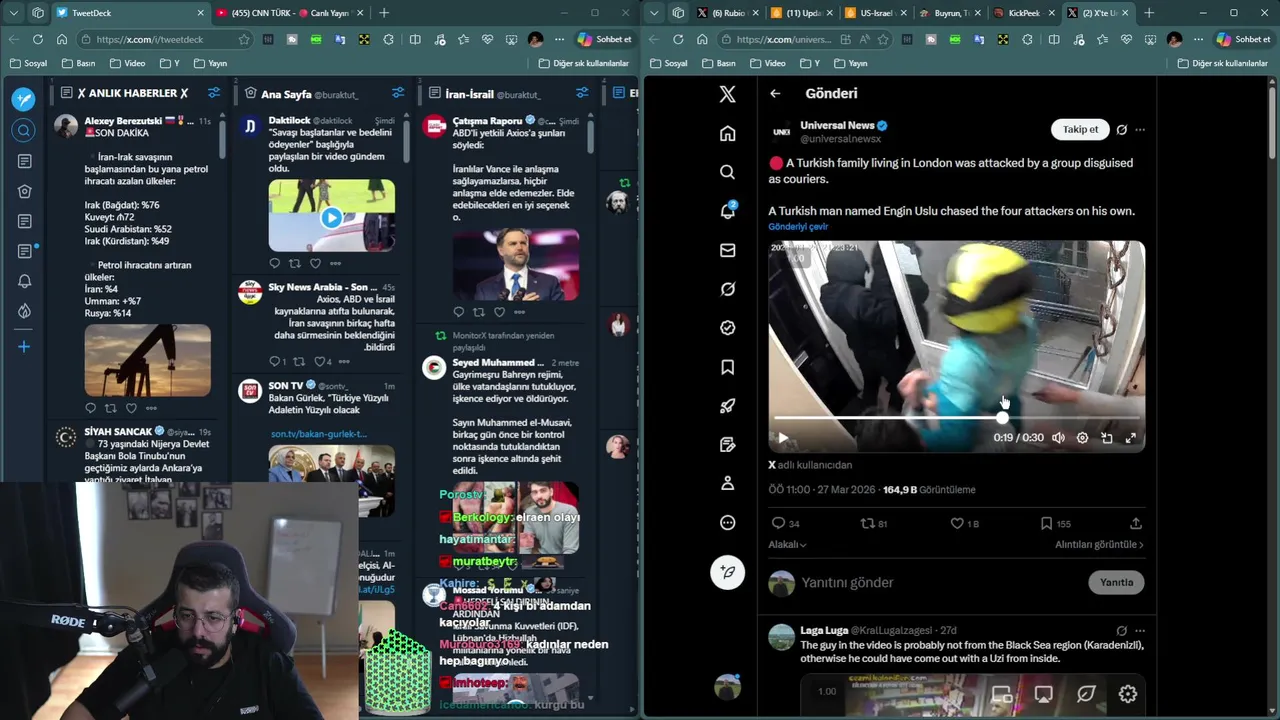Play Daktilock video thumbnail in Ana Sayfa

331,217
